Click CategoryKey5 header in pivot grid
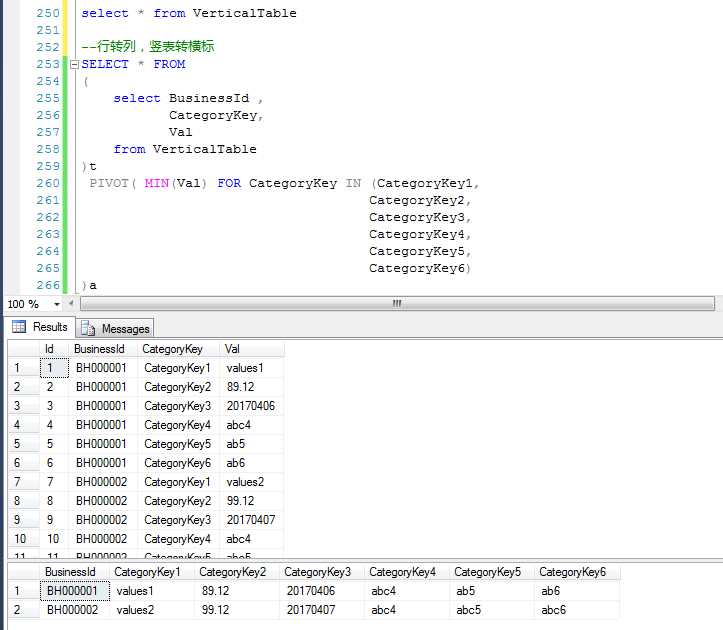 [x=492, y=572]
